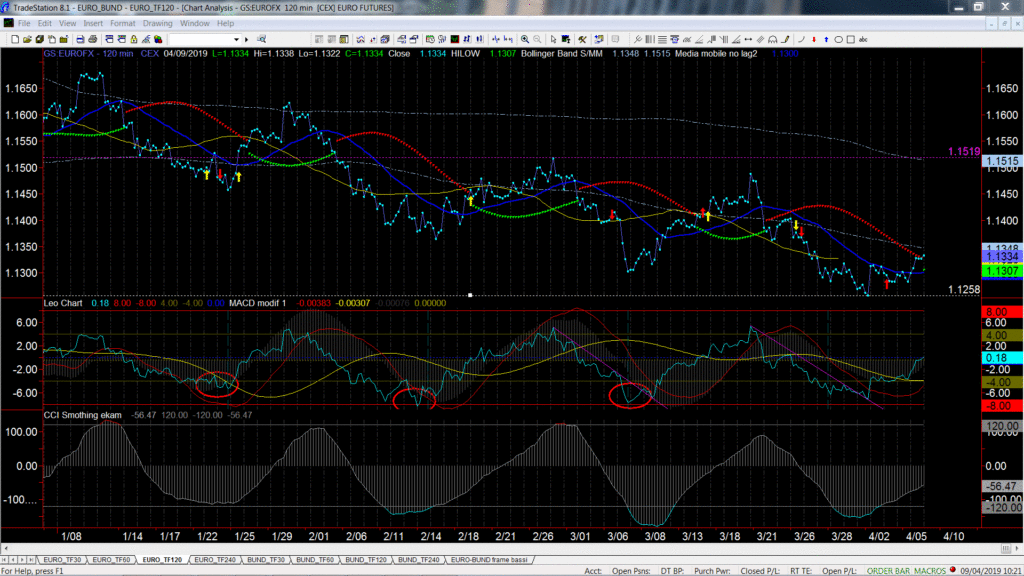Select the pointer arrow tool
The width and height of the screenshot is (1024, 576).
tap(554, 39)
